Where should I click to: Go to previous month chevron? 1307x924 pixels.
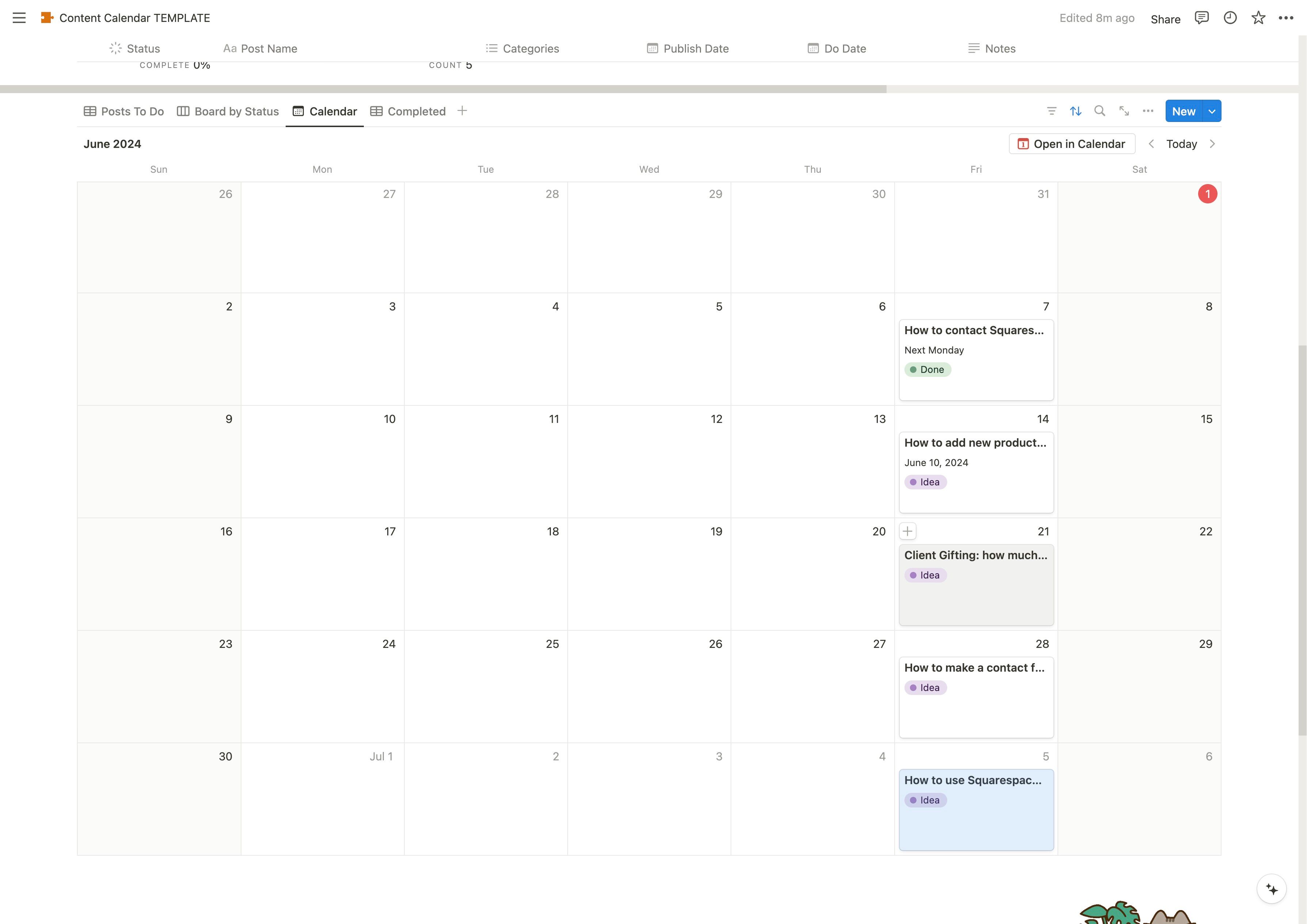(1151, 144)
